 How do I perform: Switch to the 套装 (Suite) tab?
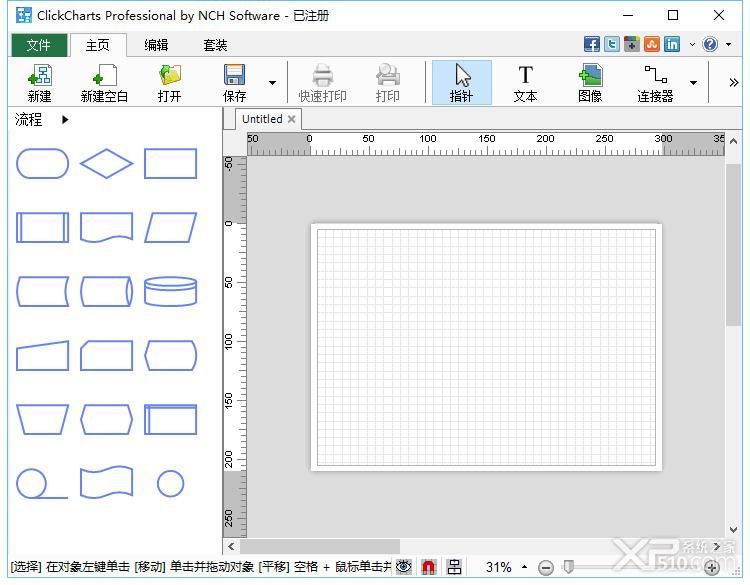pos(215,45)
